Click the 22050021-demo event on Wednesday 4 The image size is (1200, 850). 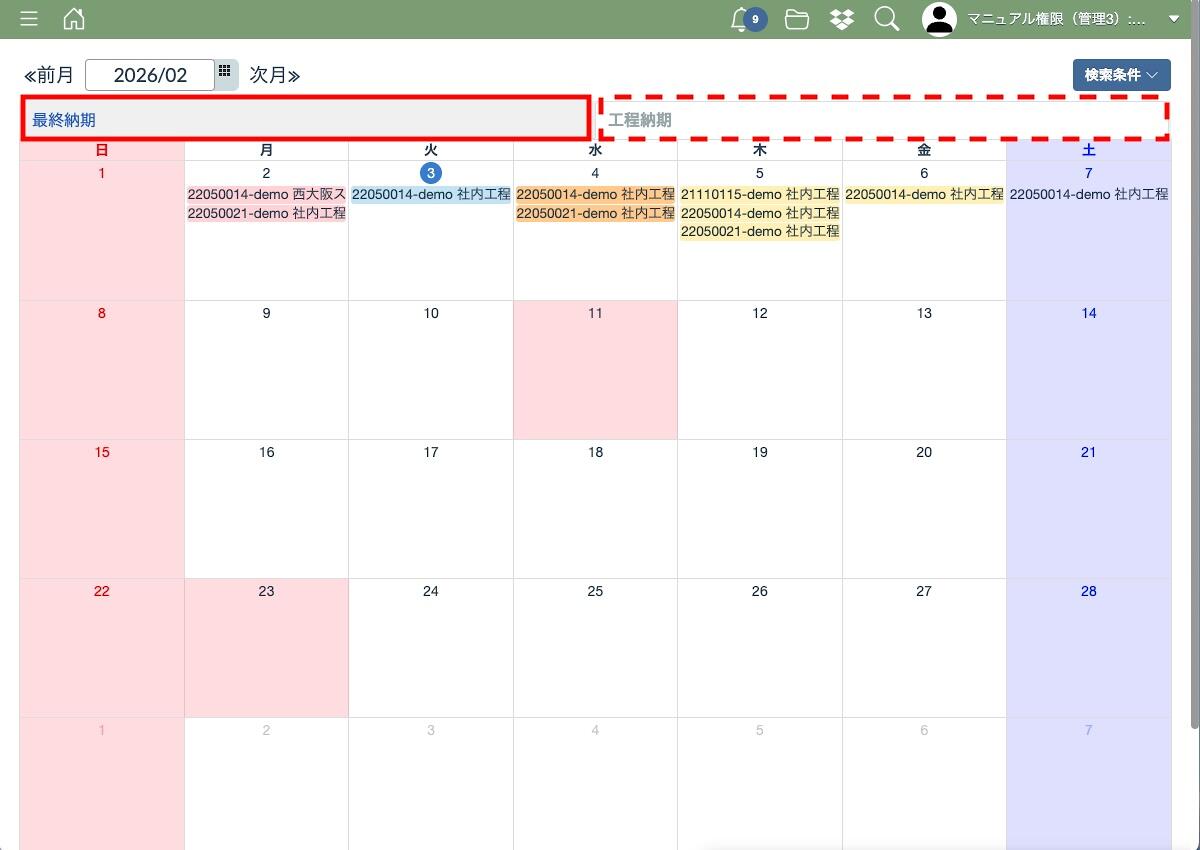click(595, 213)
